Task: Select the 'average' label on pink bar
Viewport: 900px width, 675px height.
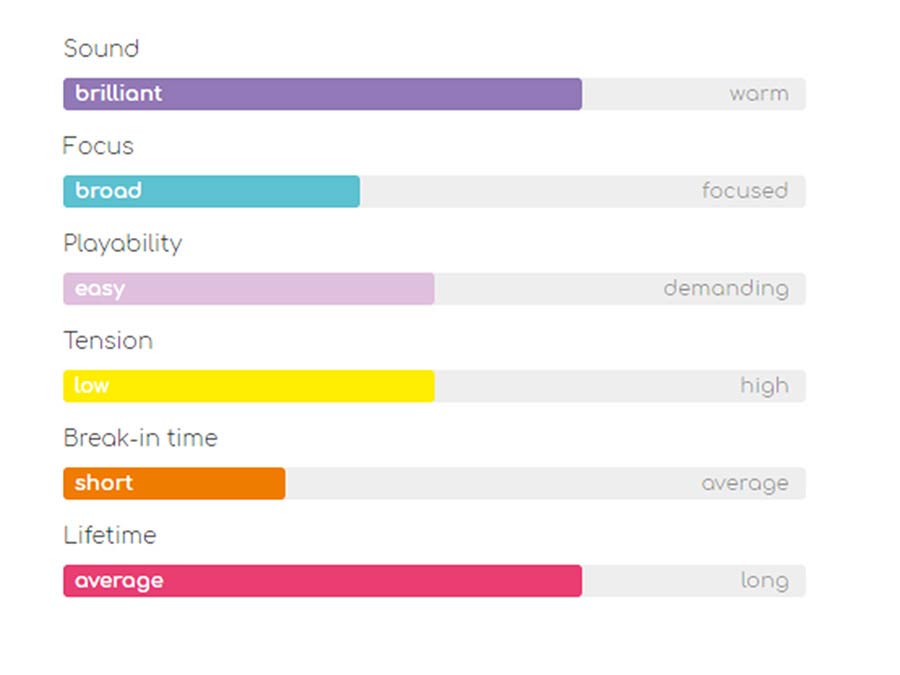Action: click(119, 581)
